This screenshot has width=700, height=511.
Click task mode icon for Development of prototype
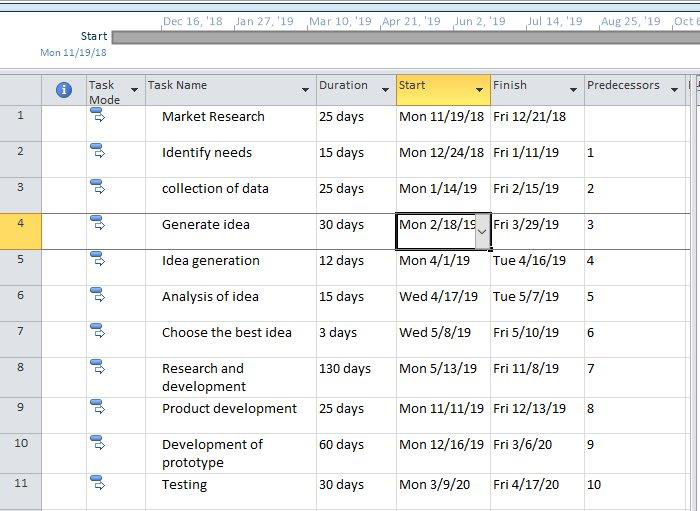97,443
